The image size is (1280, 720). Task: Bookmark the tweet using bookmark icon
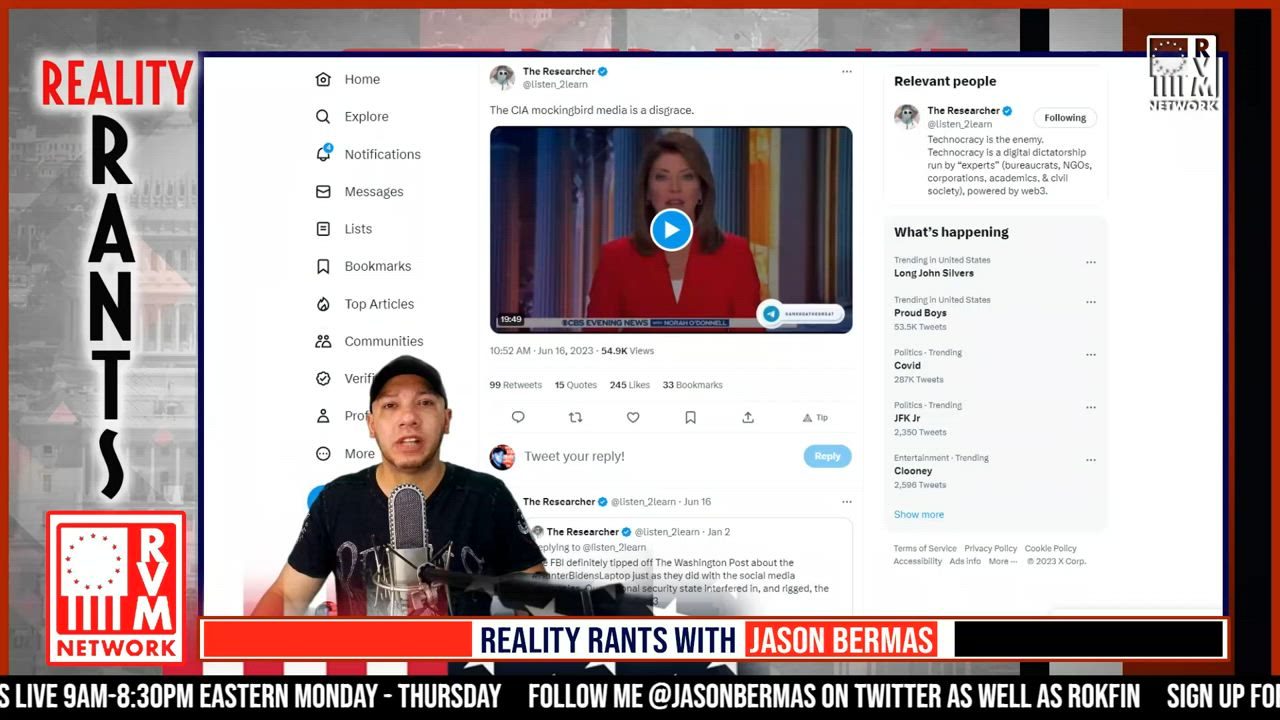[x=690, y=417]
